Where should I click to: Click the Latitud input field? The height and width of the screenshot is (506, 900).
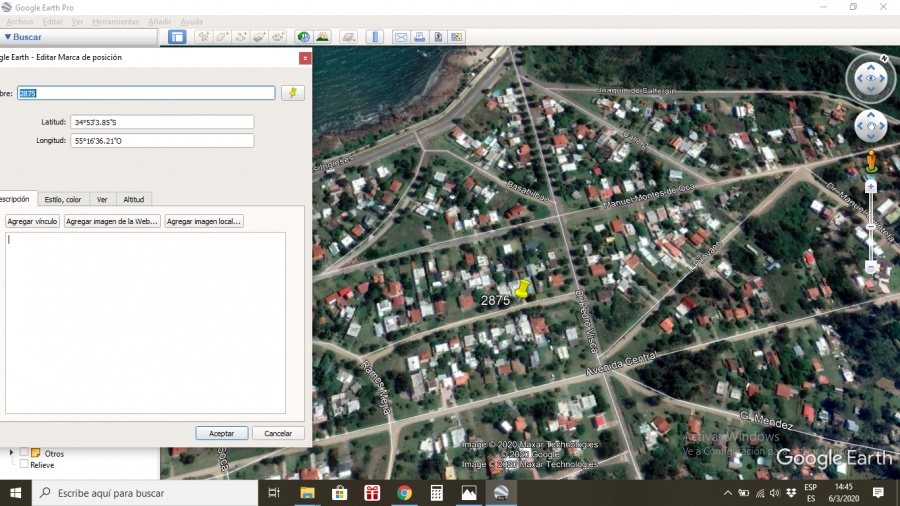coord(162,122)
